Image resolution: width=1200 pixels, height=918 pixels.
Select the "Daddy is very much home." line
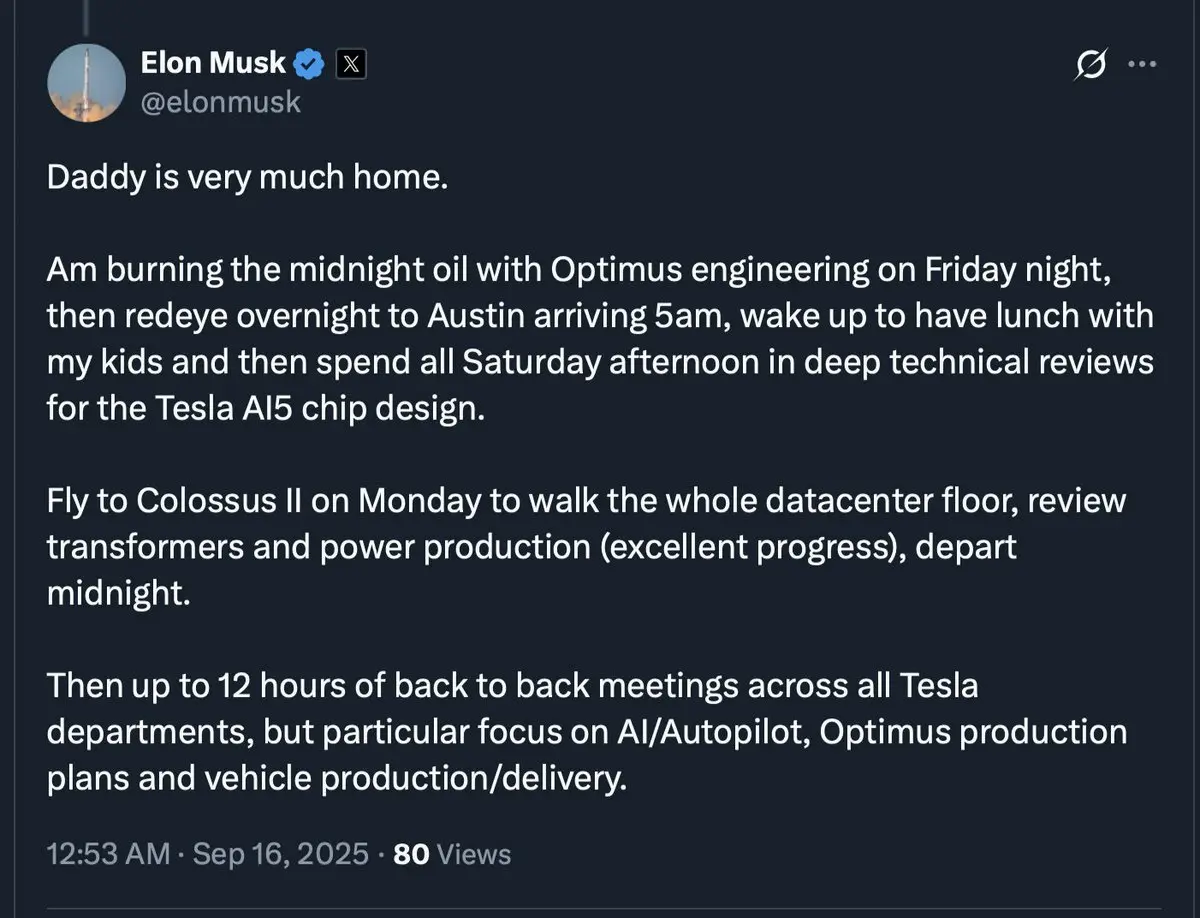click(x=246, y=179)
